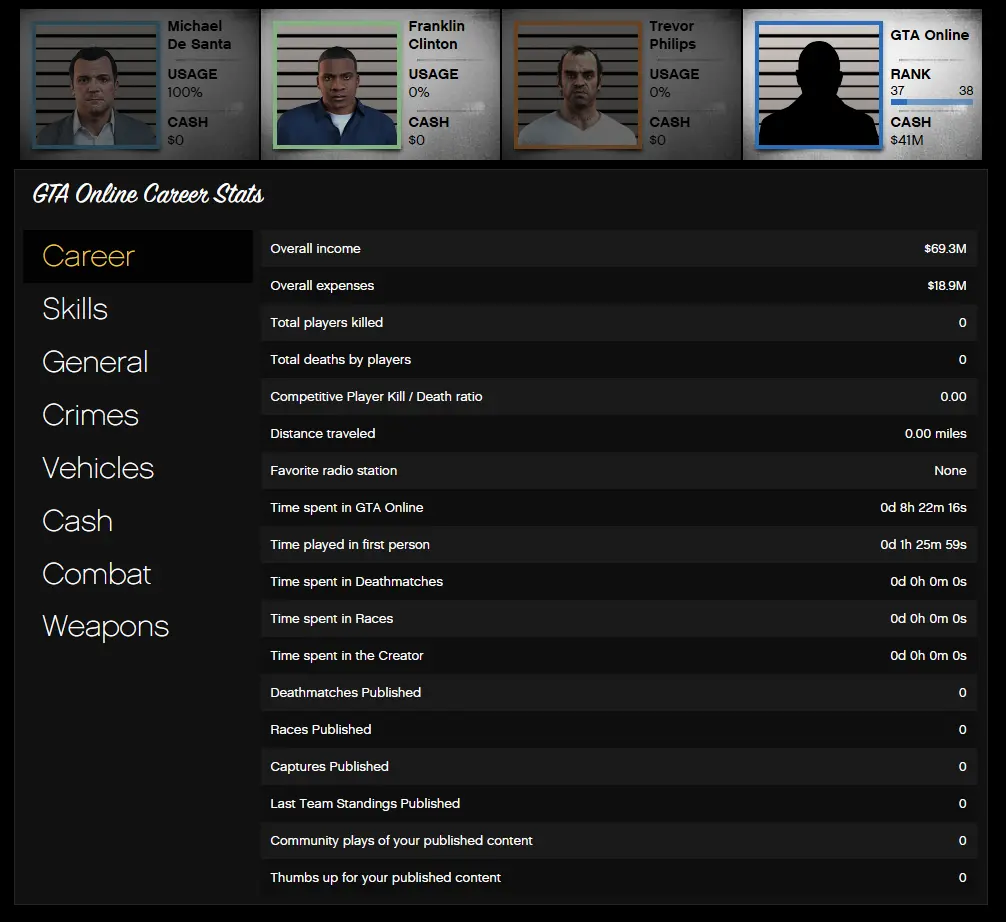Open the Career stats tab
This screenshot has height=922, width=1006.
138,256
